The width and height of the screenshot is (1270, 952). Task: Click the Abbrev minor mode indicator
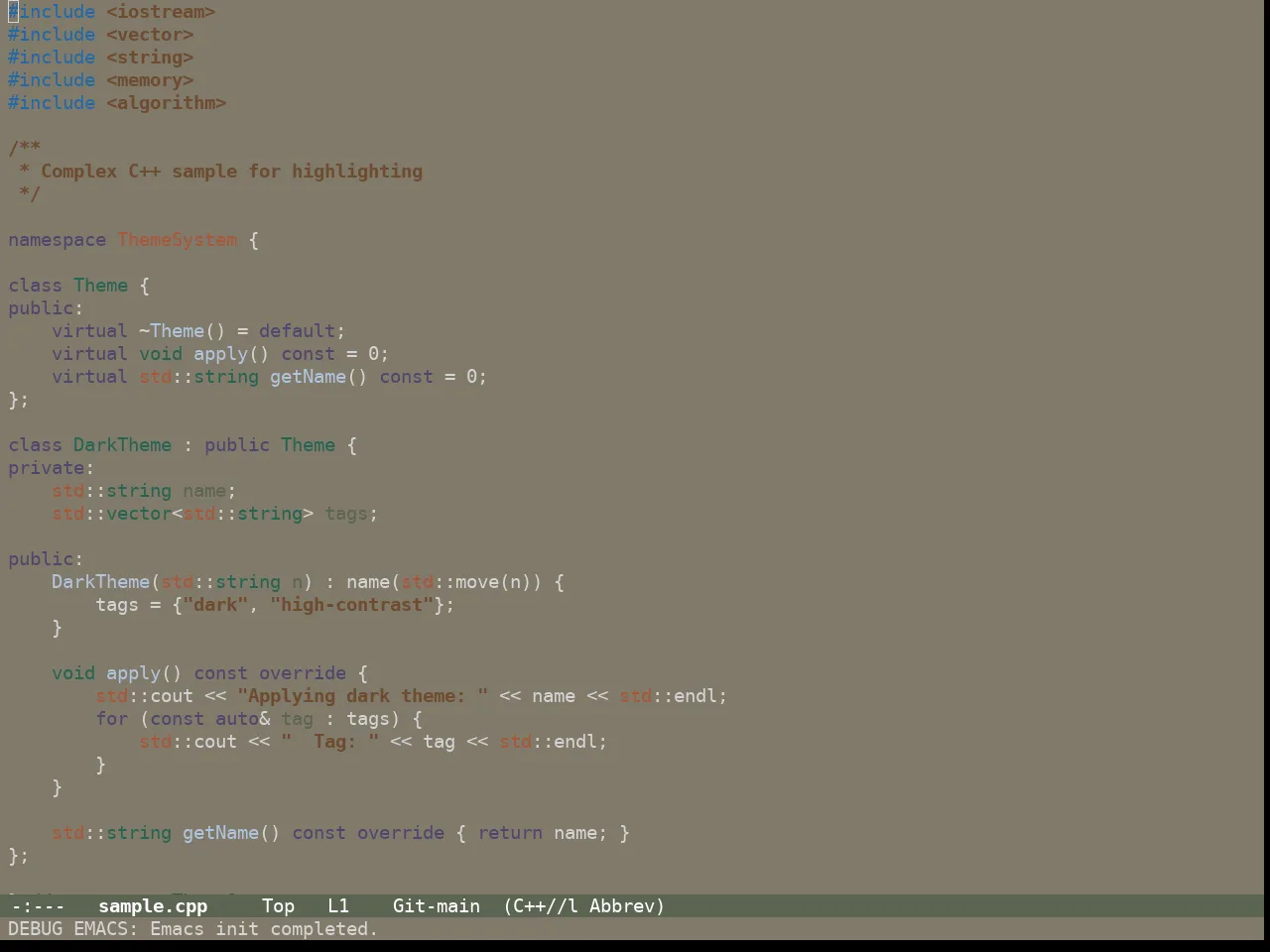[627, 906]
